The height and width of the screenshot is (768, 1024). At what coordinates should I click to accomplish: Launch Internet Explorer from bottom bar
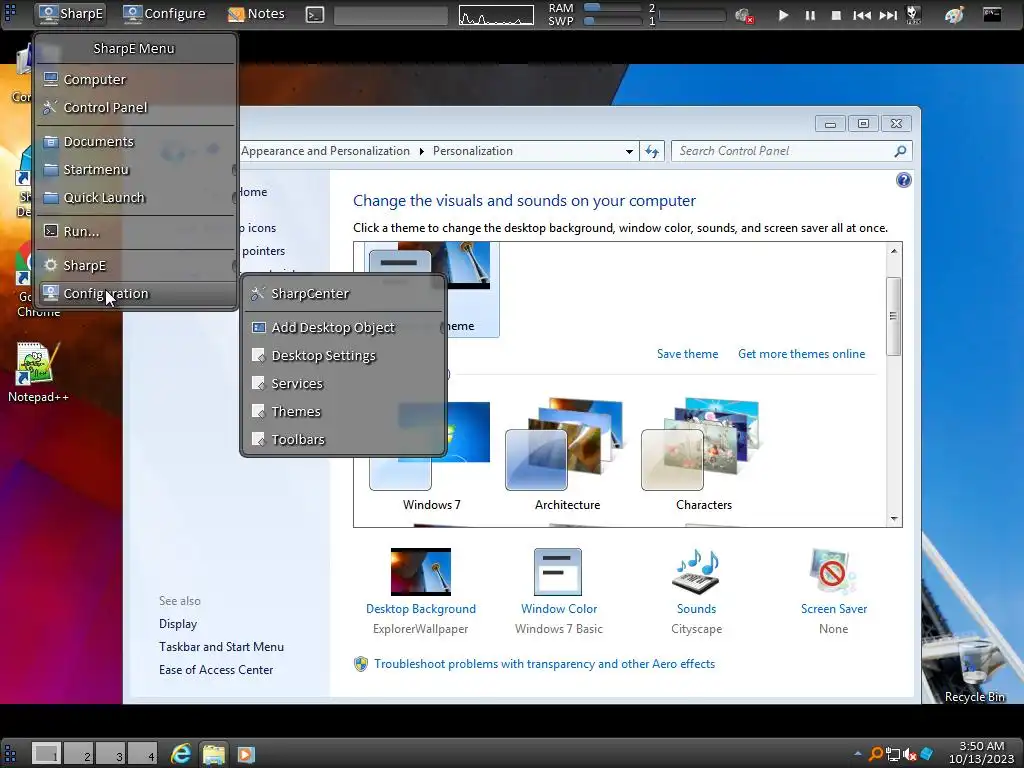coord(181,754)
